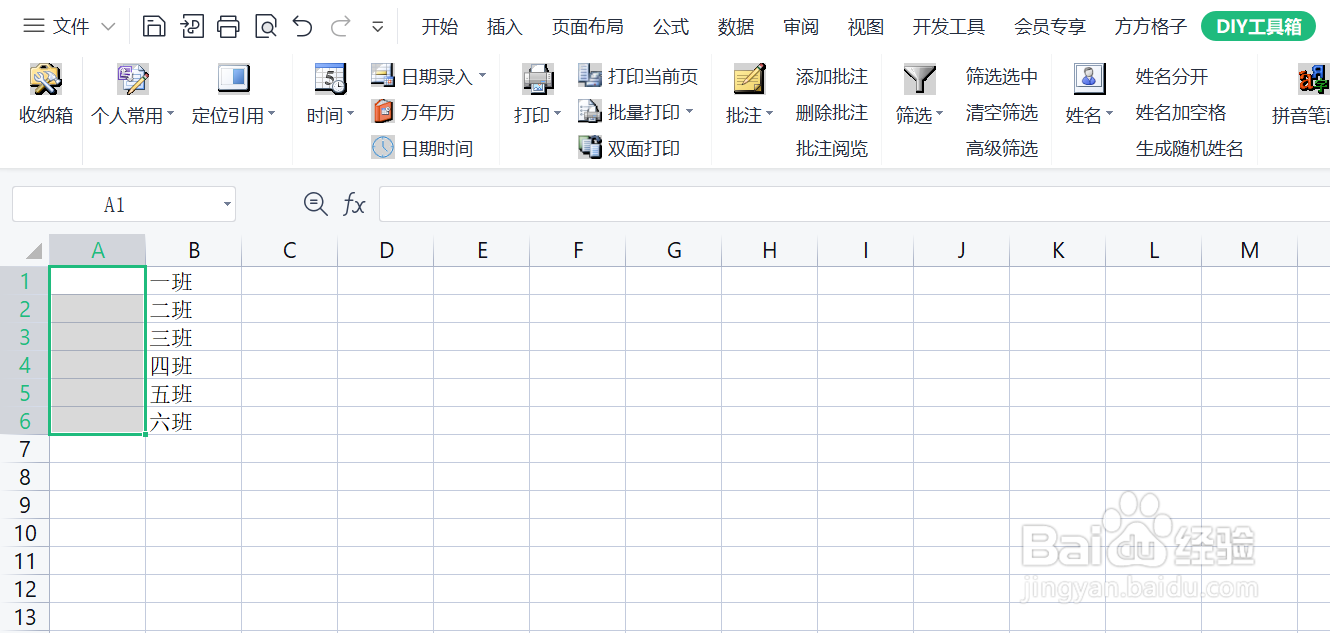Image resolution: width=1330 pixels, height=633 pixels.
Task: Click the 姓名 portrait icon
Action: (x=1089, y=79)
